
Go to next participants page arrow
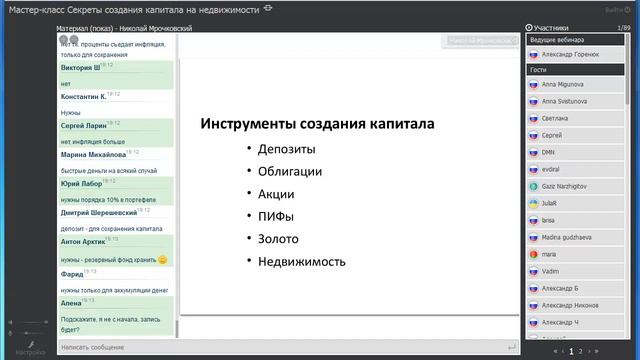(589, 351)
